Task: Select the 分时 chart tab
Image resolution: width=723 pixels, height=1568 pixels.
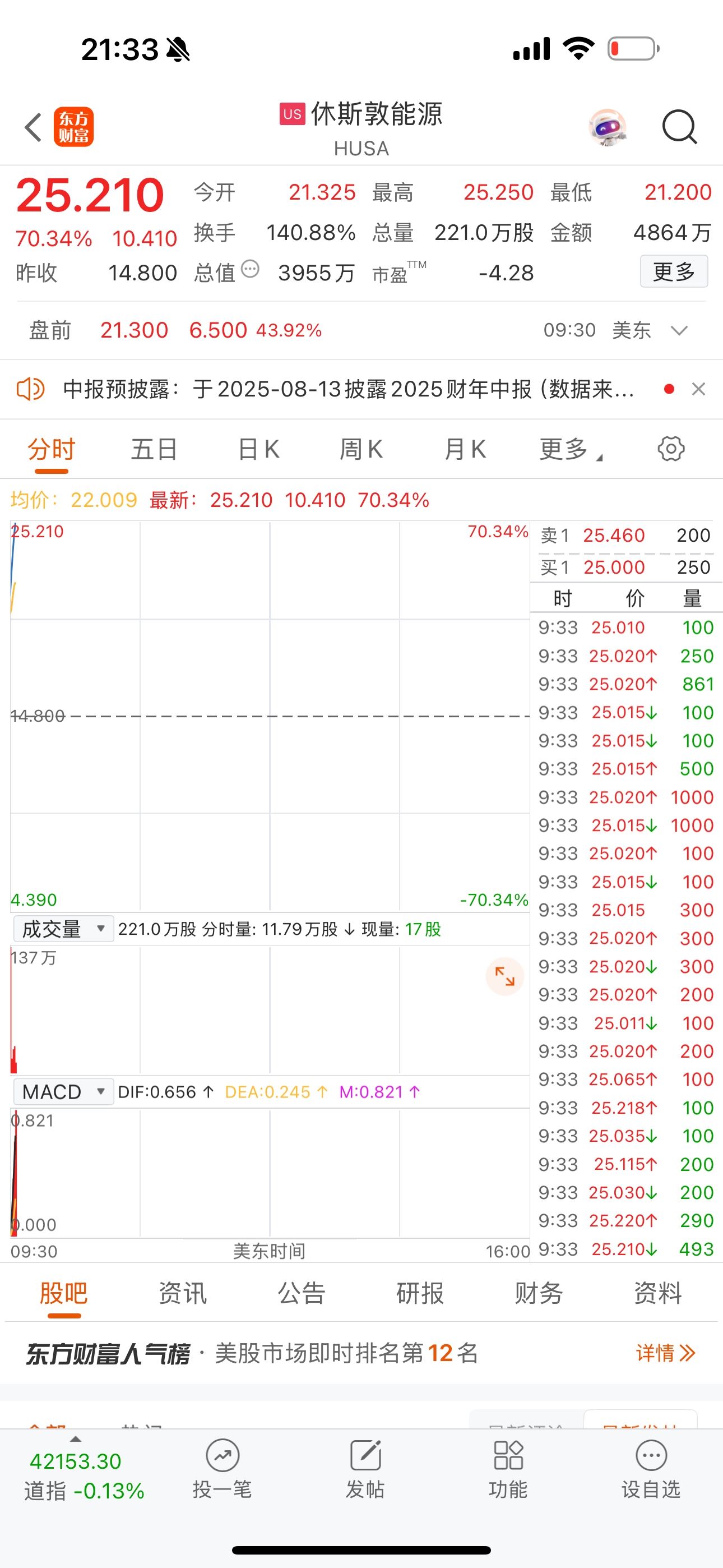Action: click(51, 449)
